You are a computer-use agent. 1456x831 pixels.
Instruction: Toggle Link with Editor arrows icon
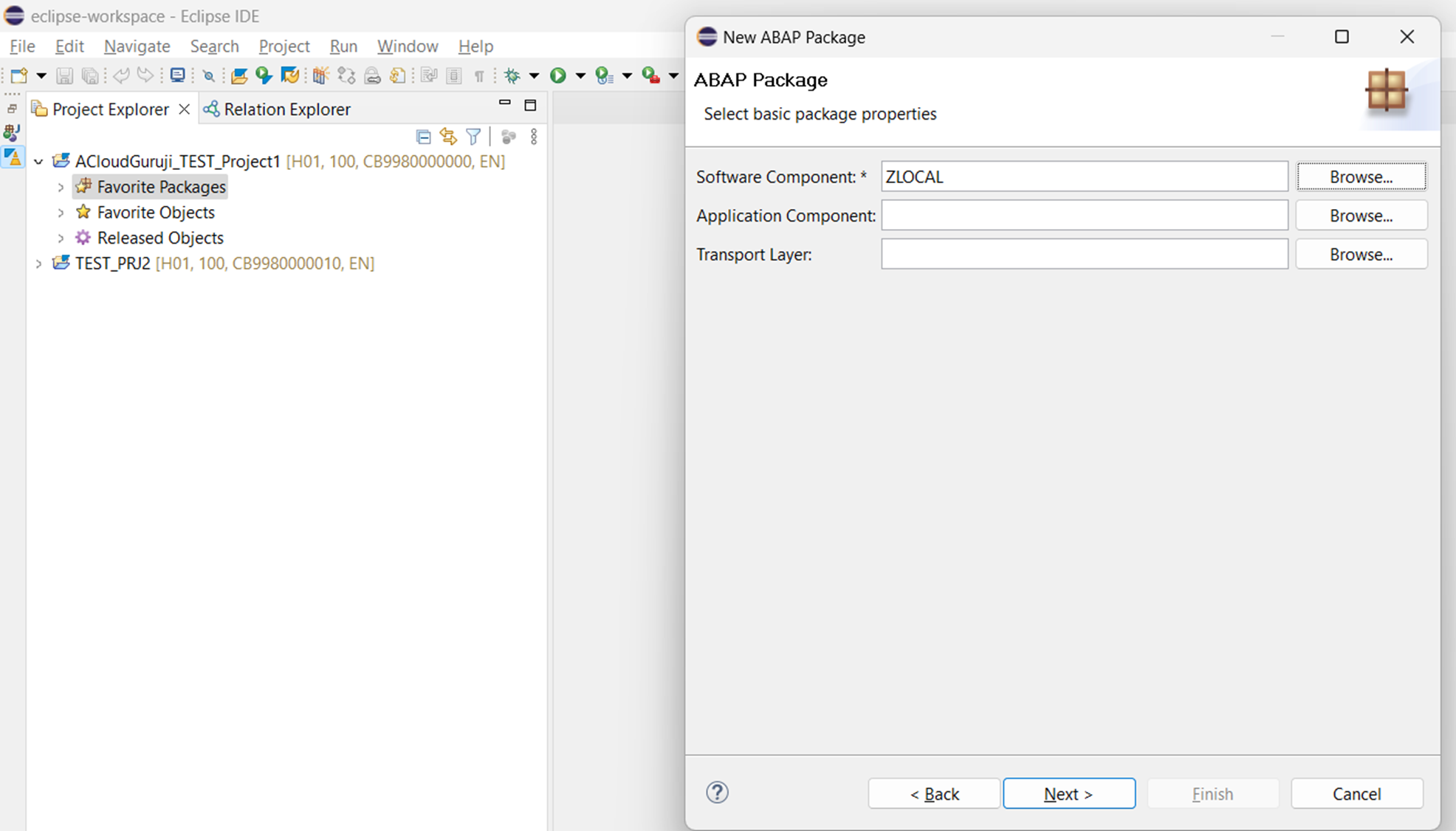448,137
